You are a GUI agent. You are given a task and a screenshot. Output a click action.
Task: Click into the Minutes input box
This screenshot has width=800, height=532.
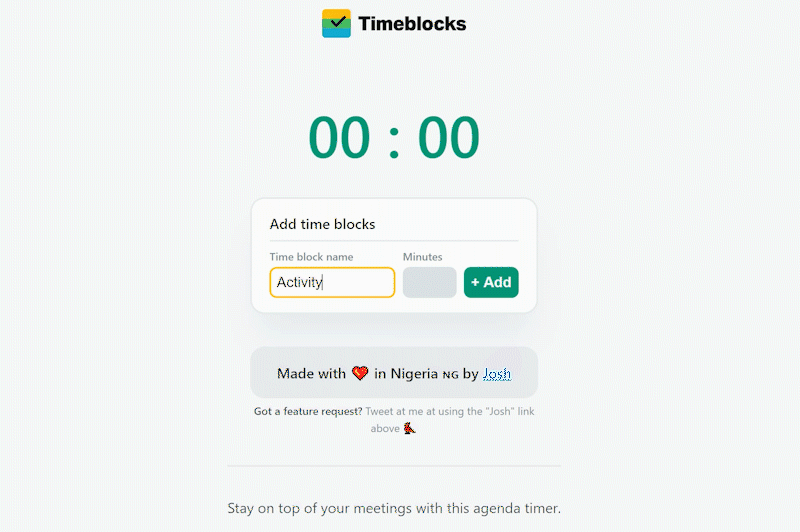tap(429, 282)
